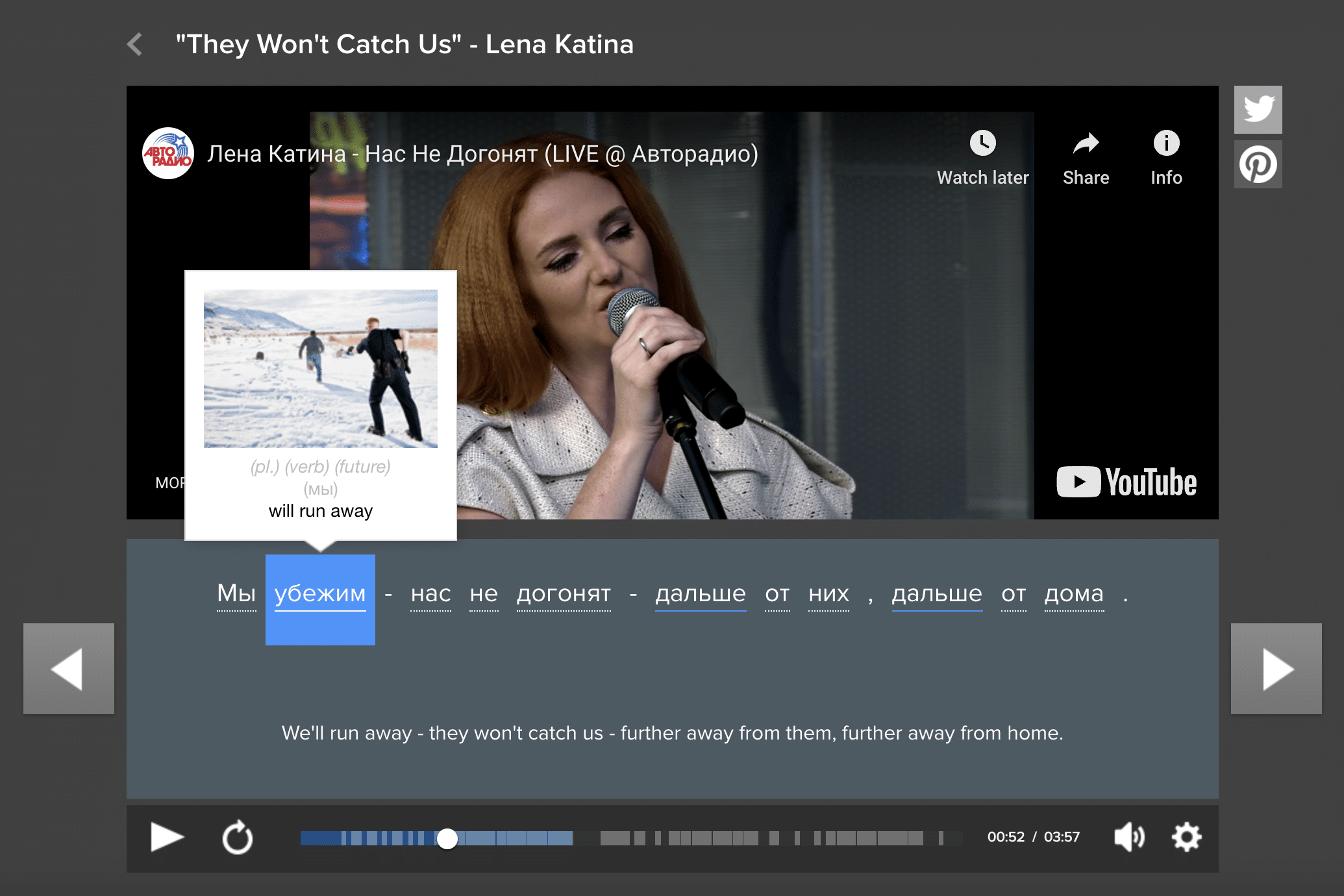1344x896 pixels.
Task: Open the video Info icon
Action: coord(1166,143)
